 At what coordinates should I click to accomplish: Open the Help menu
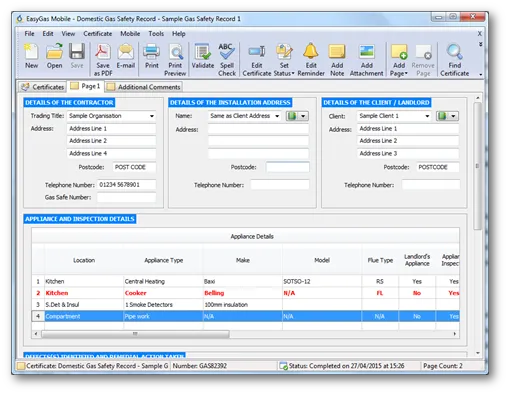tap(179, 34)
